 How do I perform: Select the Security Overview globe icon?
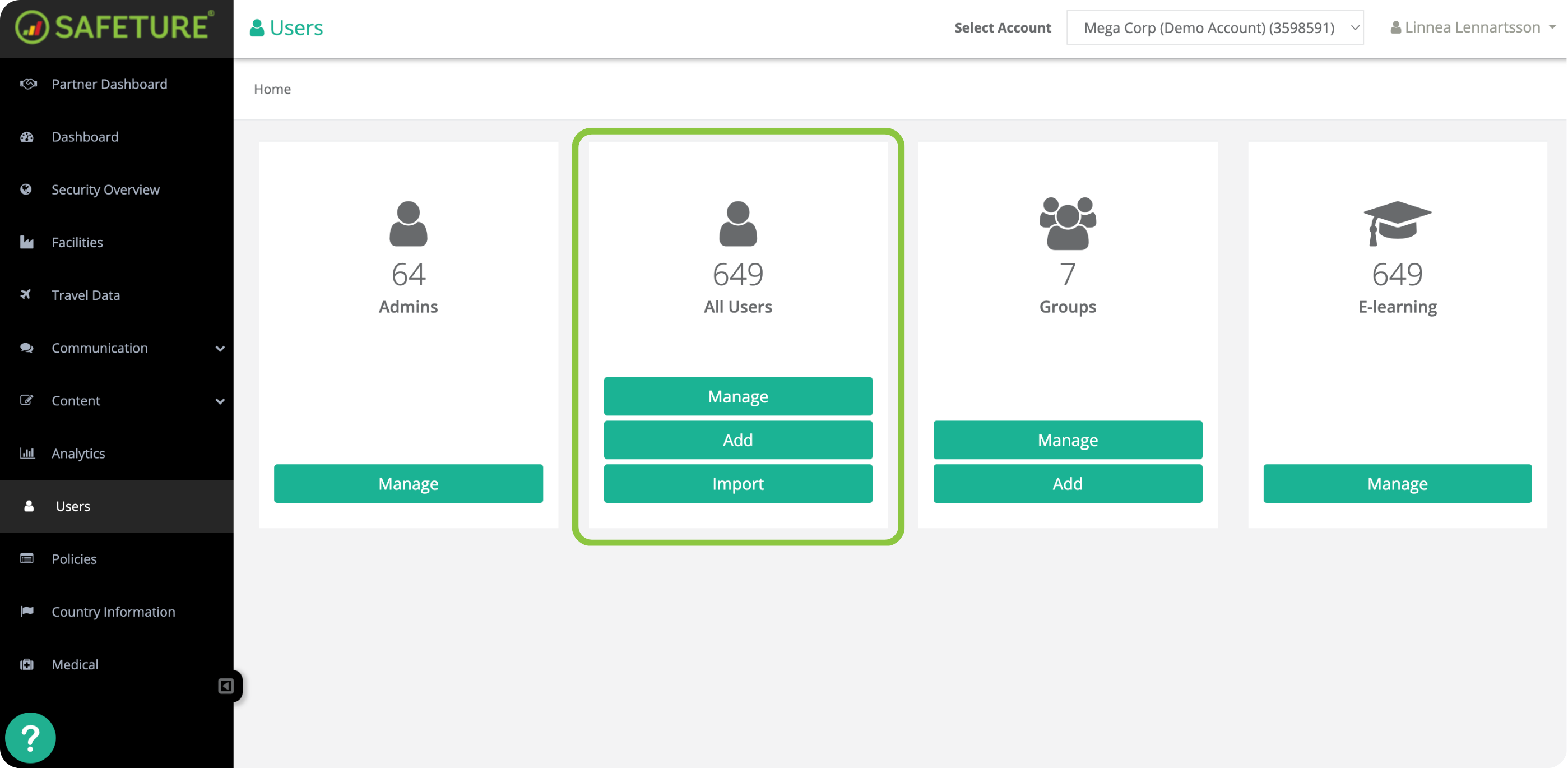(x=27, y=189)
